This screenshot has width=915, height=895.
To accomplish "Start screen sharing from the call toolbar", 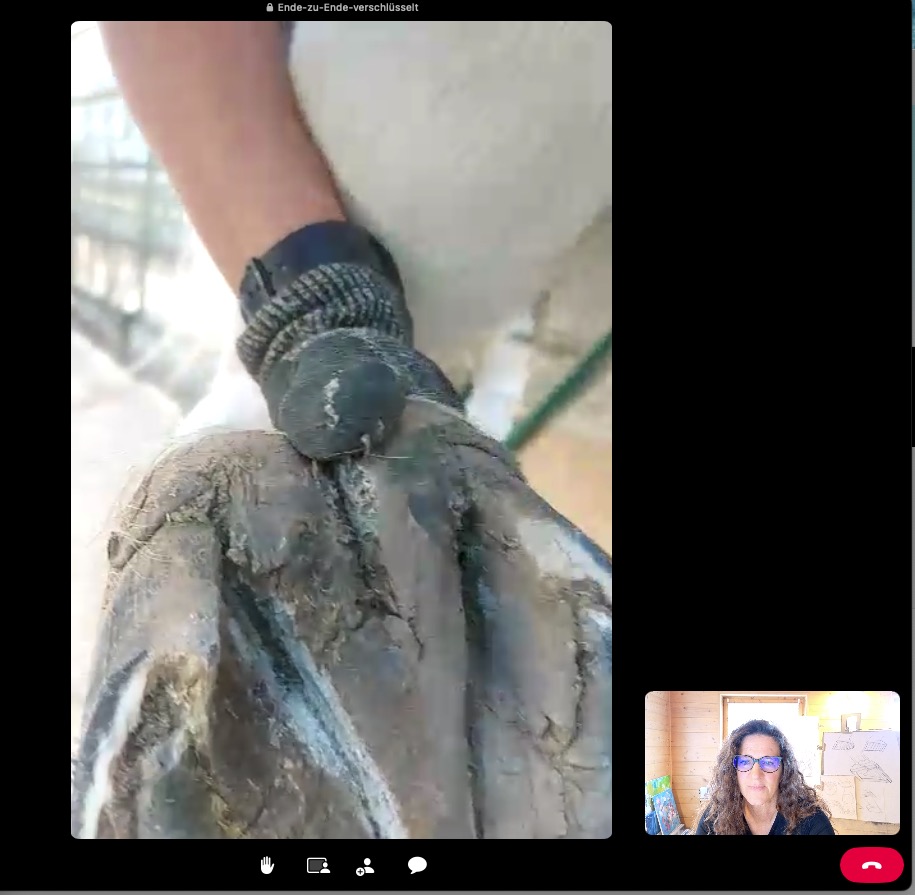I will click(318, 866).
